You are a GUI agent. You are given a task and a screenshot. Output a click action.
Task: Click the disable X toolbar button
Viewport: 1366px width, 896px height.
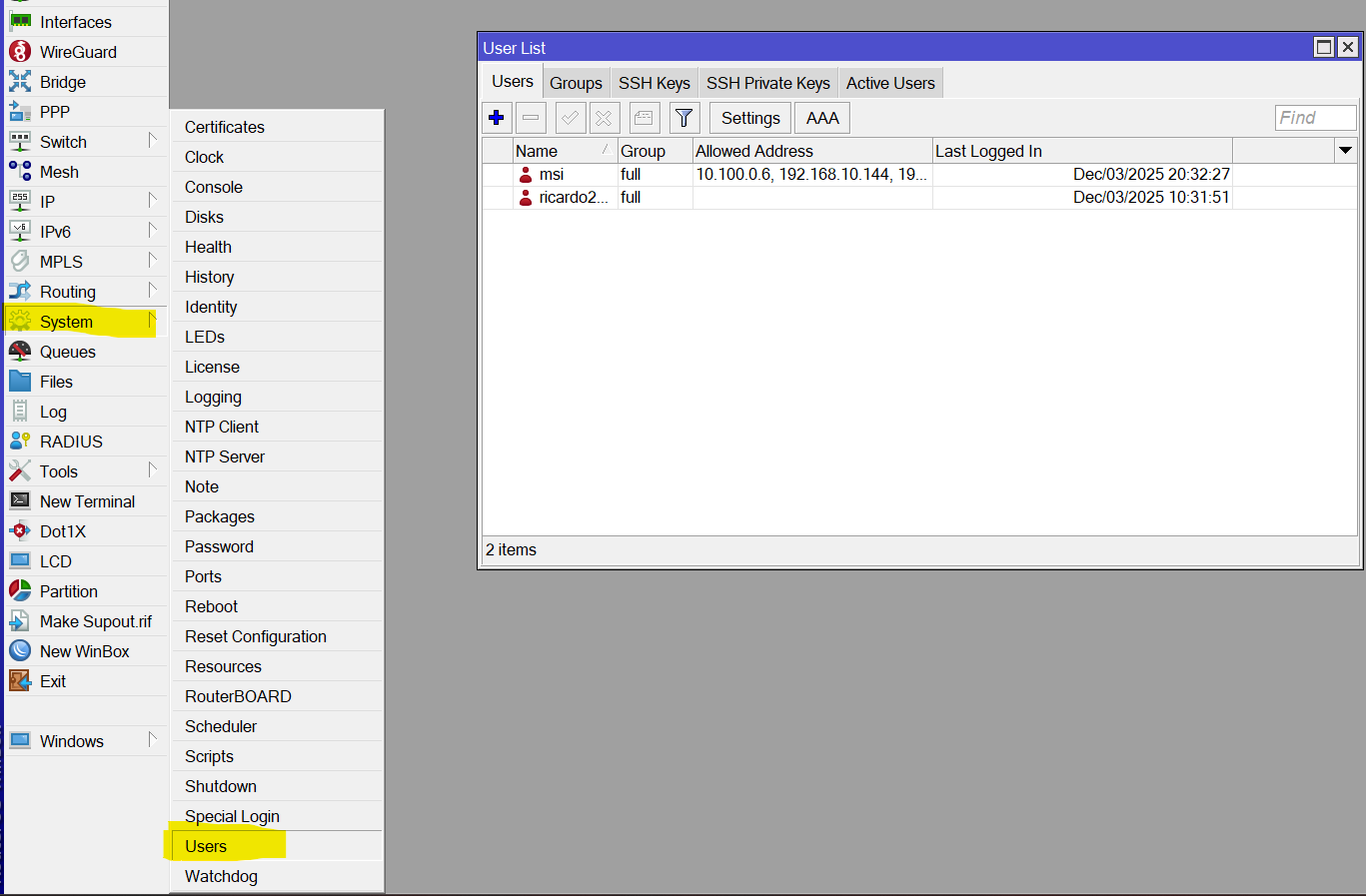click(604, 118)
